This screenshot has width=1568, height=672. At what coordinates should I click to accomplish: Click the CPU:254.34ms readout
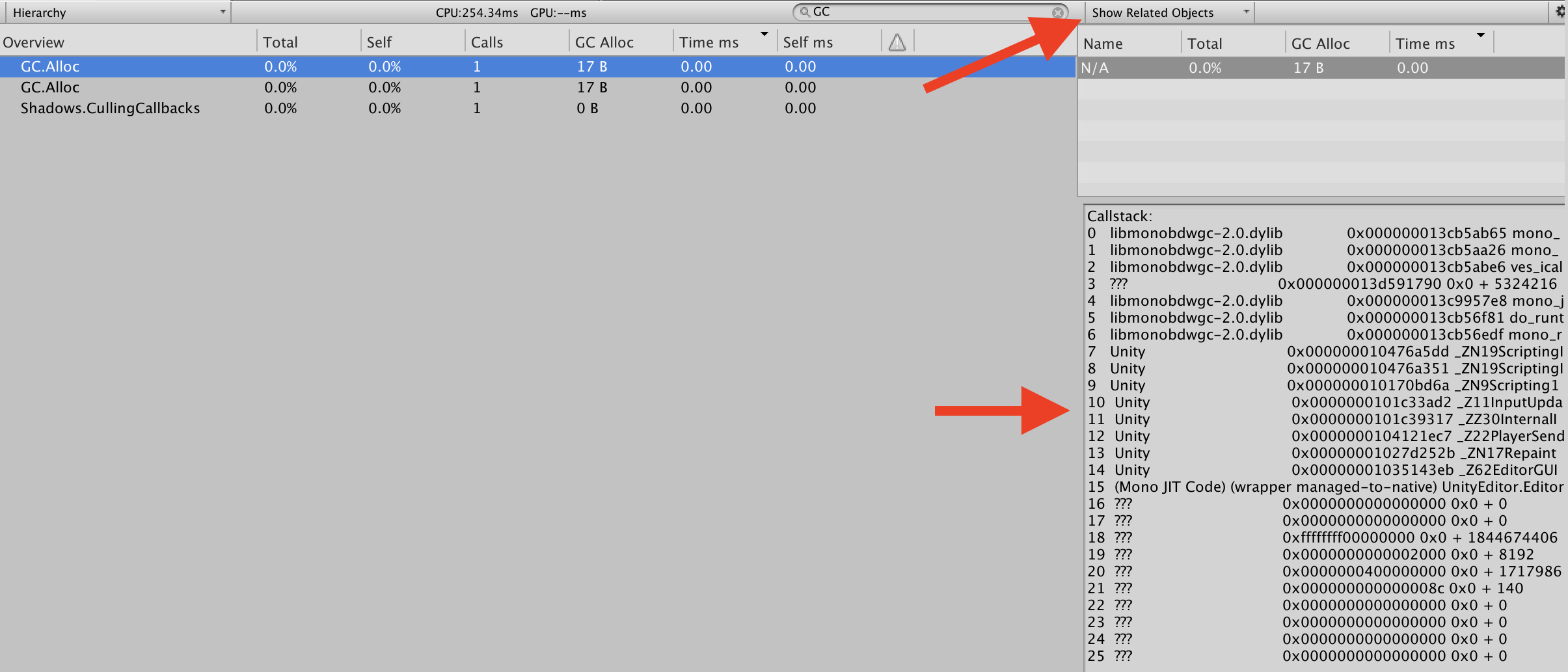(477, 12)
